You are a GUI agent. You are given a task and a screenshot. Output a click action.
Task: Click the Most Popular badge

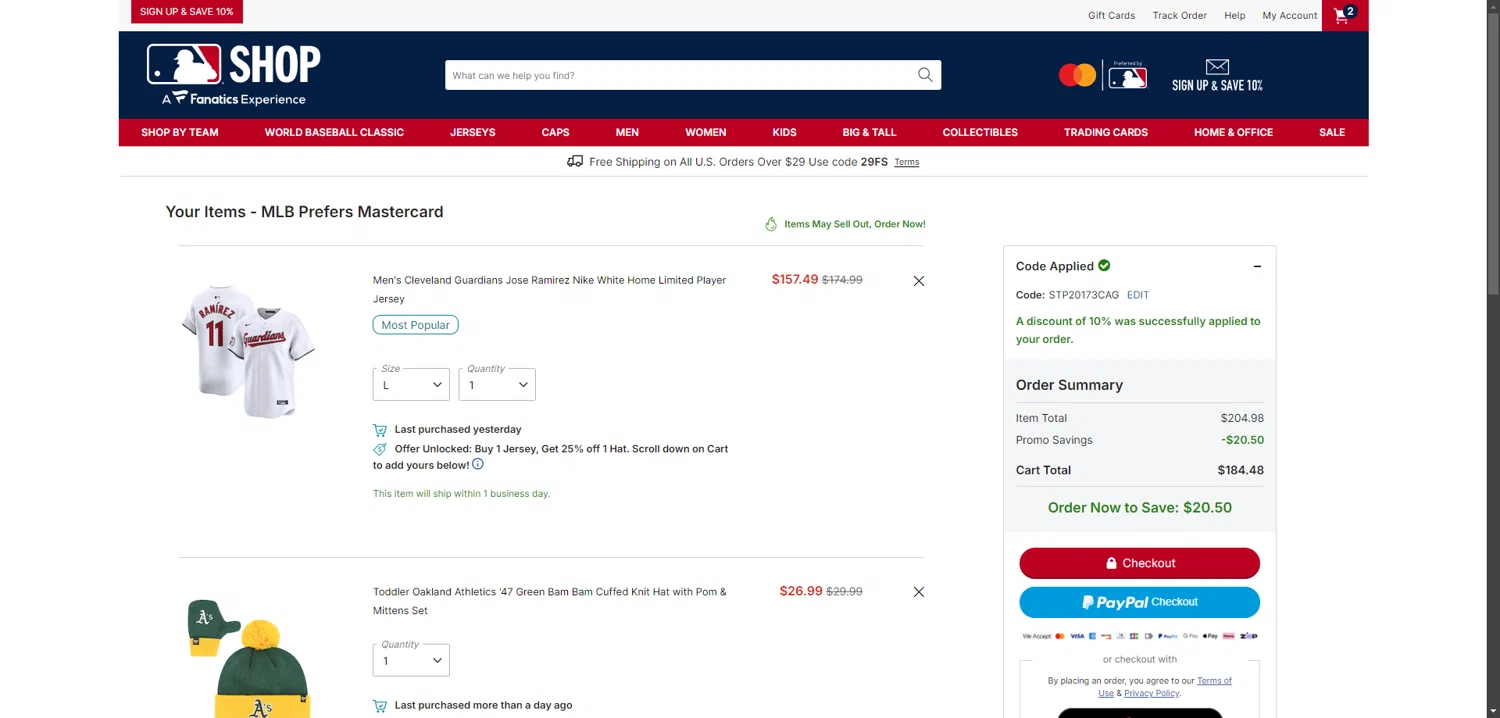[x=415, y=325]
